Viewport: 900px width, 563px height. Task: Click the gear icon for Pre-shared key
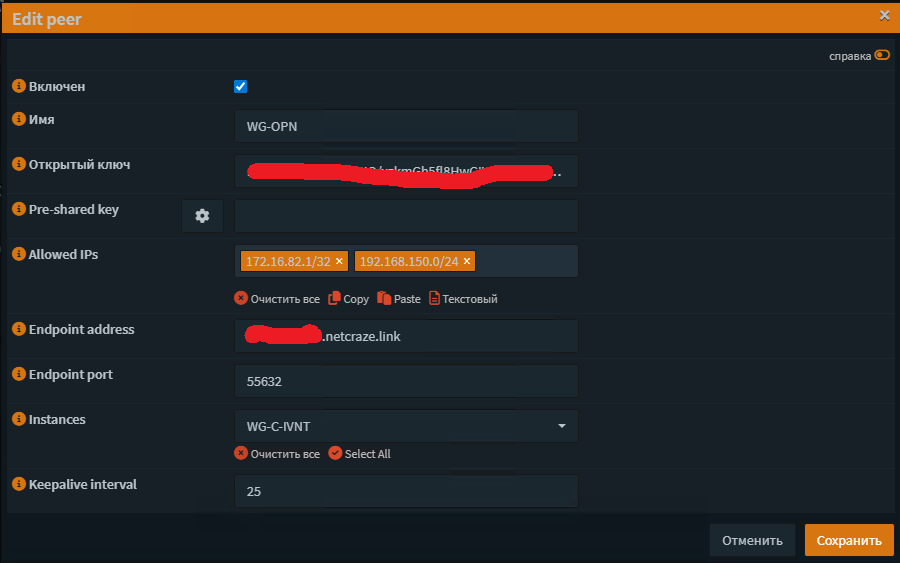tap(202, 216)
